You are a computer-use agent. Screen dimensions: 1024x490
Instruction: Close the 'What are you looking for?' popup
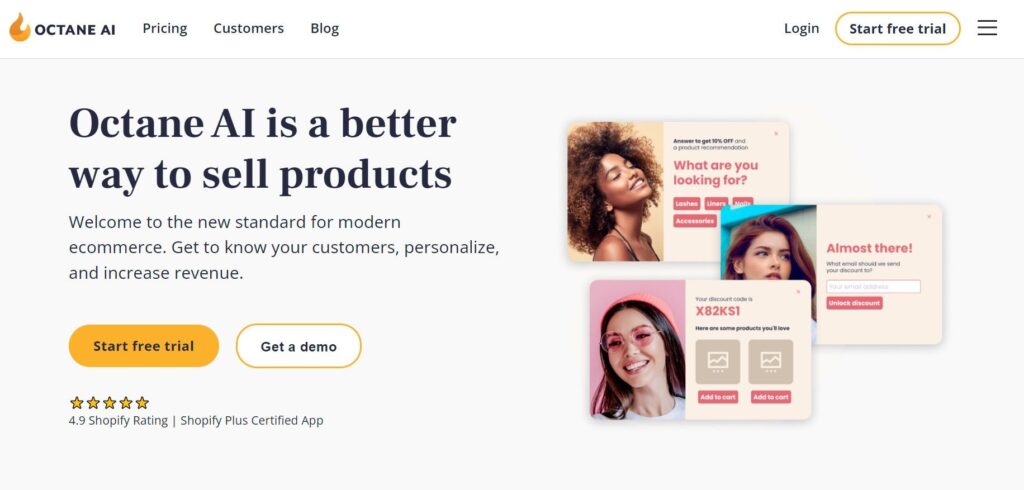tap(775, 133)
